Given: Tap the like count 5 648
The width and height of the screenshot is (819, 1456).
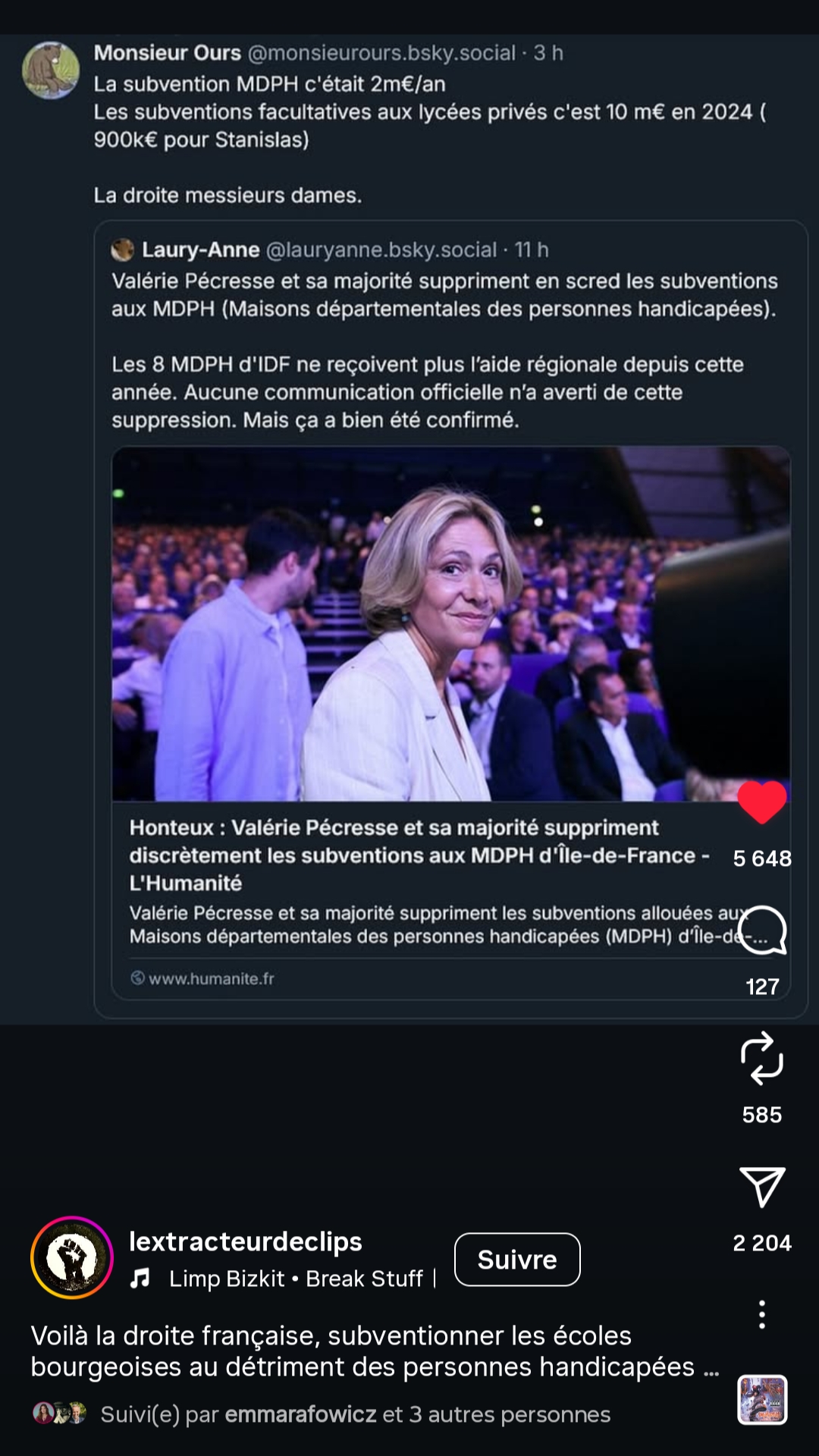Looking at the screenshot, I should pyautogui.click(x=762, y=858).
